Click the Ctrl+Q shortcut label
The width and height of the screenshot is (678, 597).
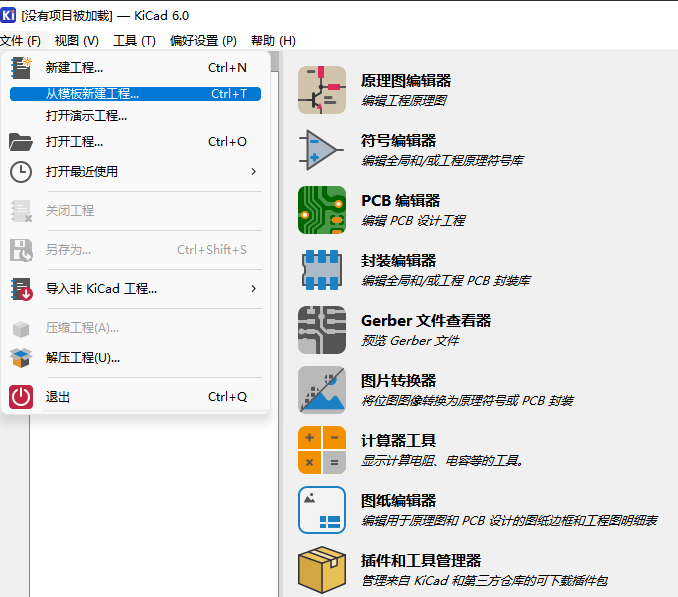tap(227, 397)
